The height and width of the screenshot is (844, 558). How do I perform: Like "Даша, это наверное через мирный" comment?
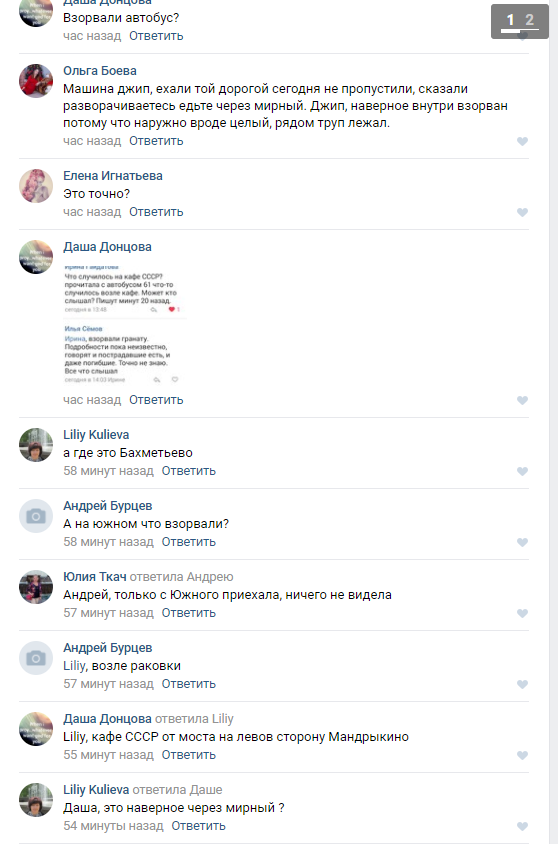coord(522,826)
